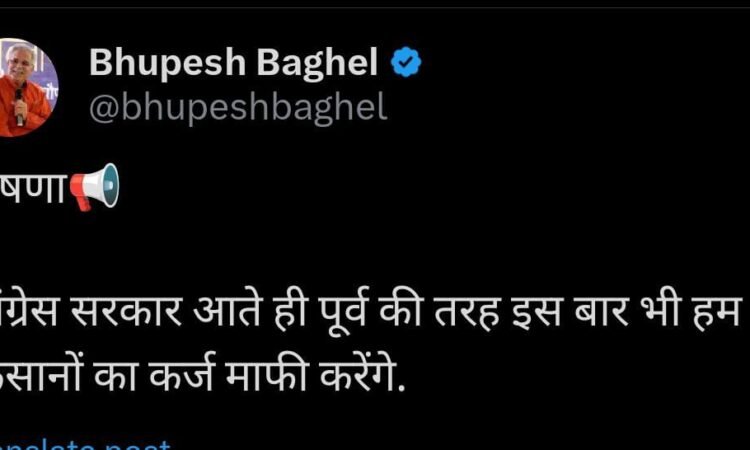Click the blue verified checkmark badge
Viewport: 750px width, 450px height.
[406, 62]
